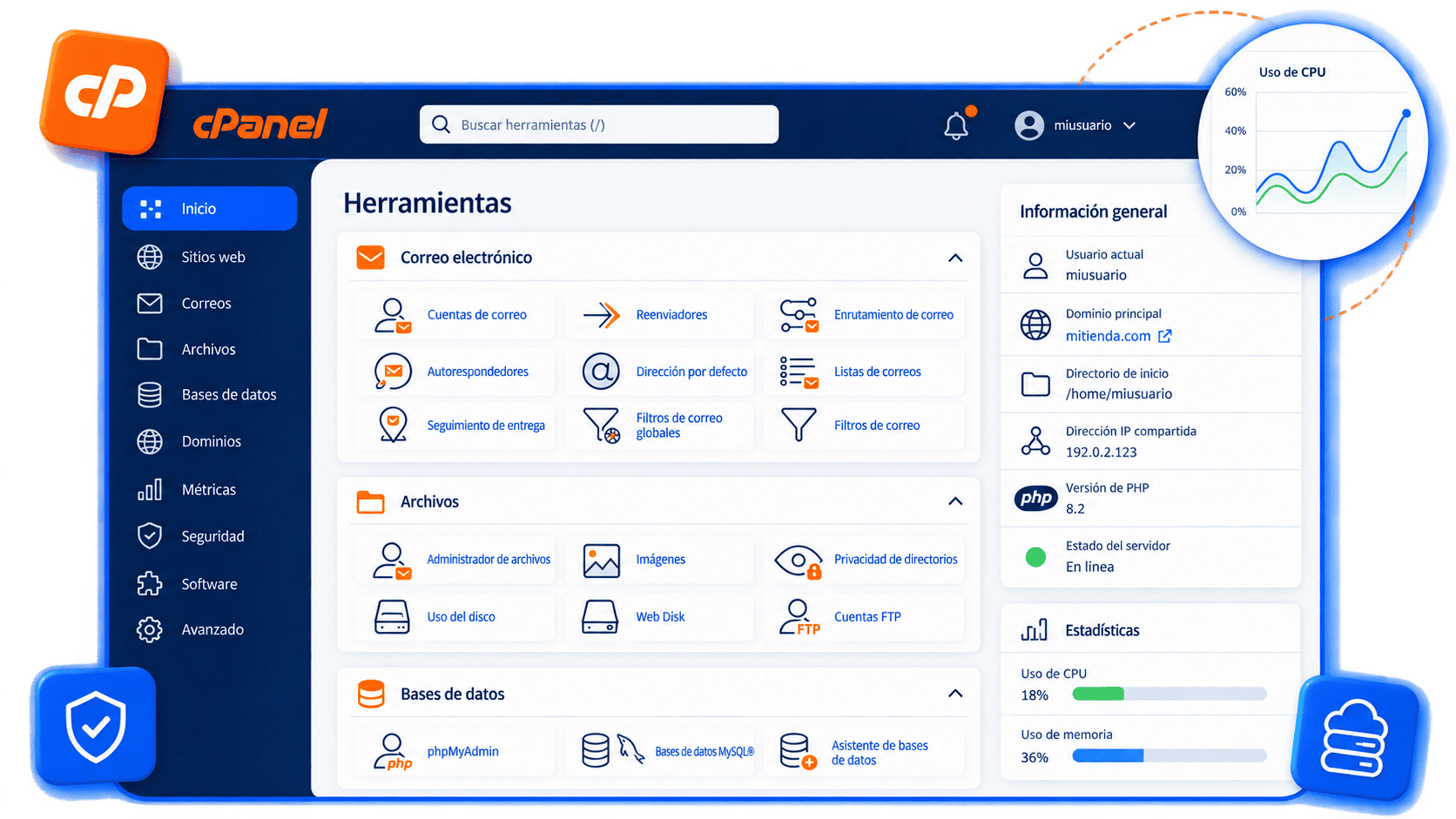Click the /home/miusuario directory text

click(x=1118, y=394)
